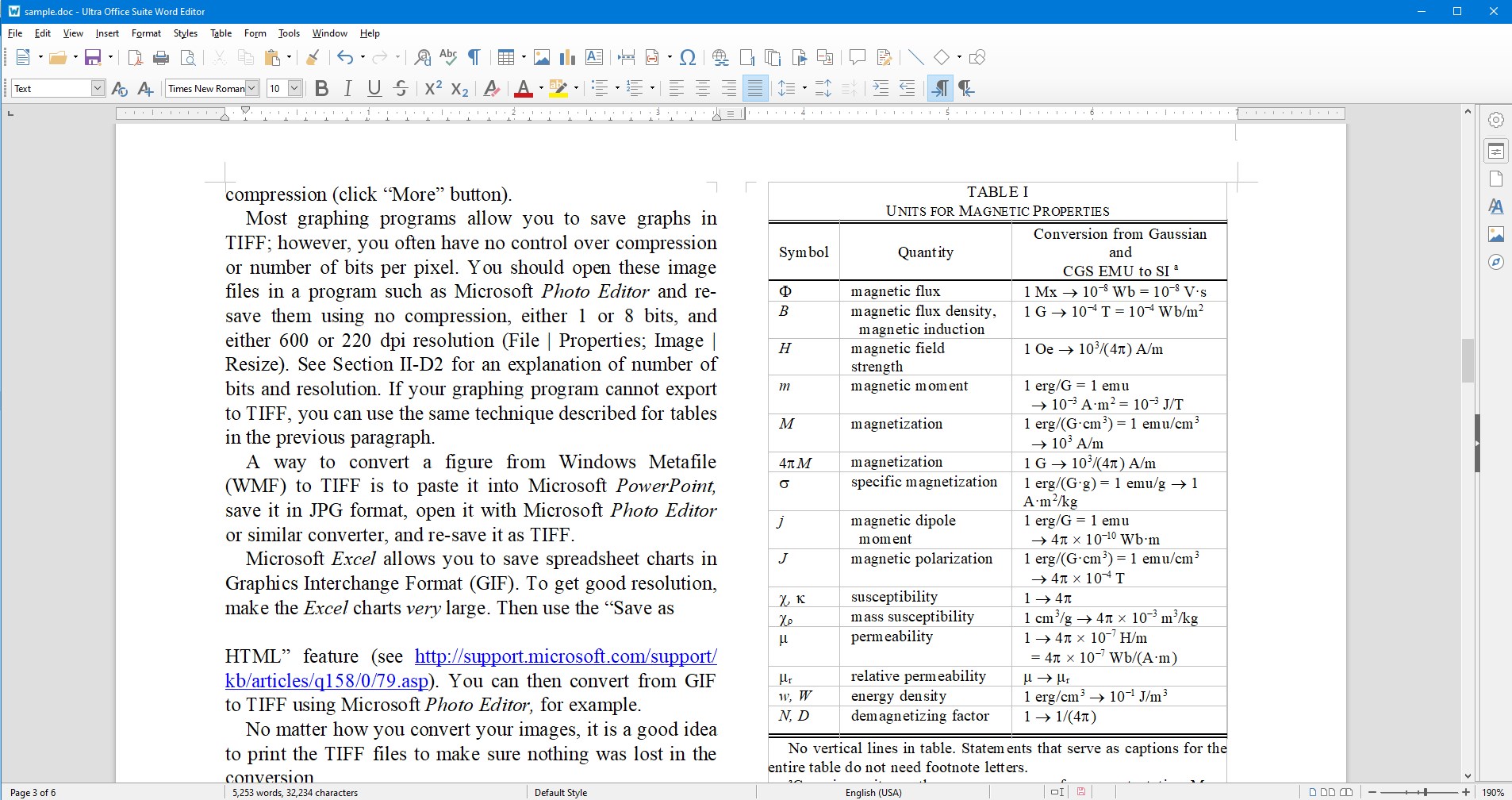Open the Tools menu
The height and width of the screenshot is (800, 1512).
(x=289, y=33)
